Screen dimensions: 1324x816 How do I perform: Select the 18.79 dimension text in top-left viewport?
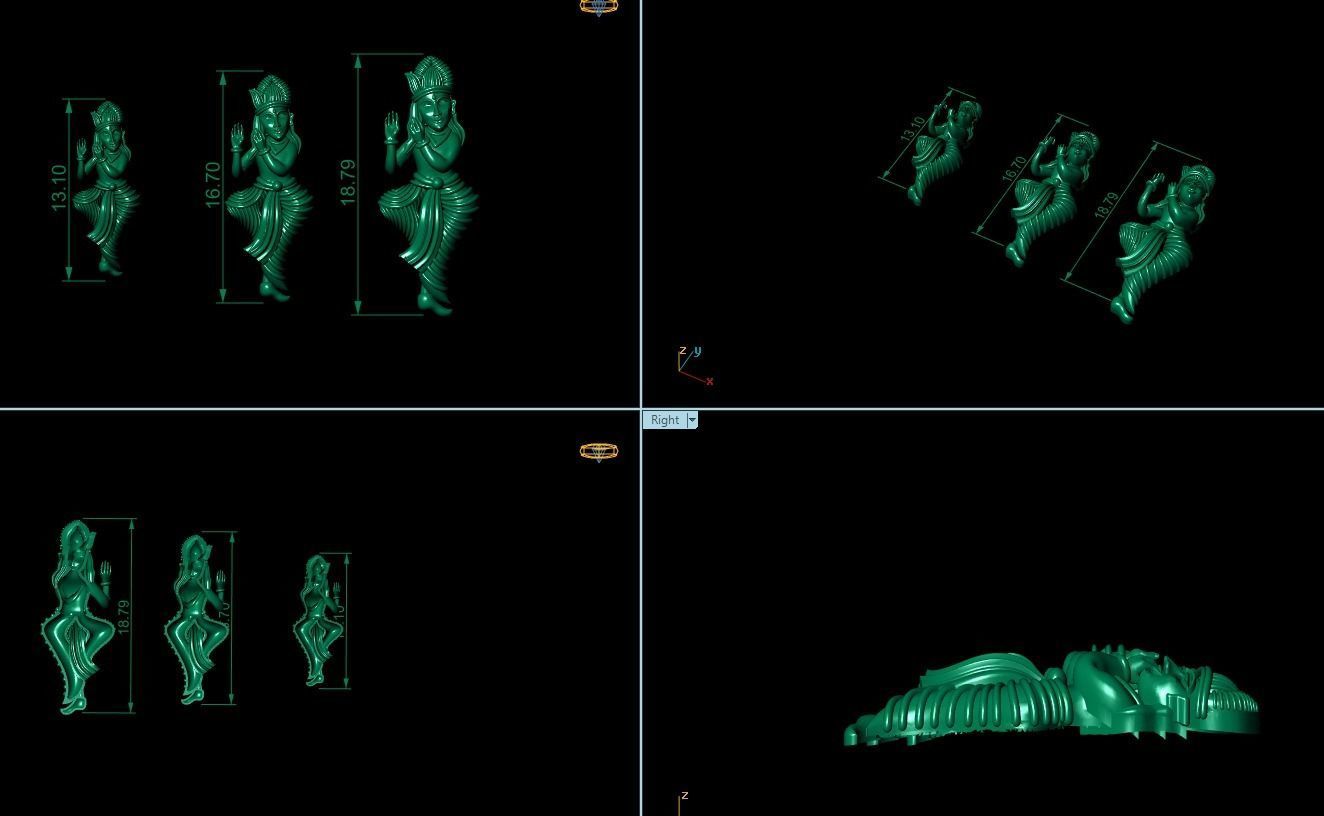[x=347, y=182]
